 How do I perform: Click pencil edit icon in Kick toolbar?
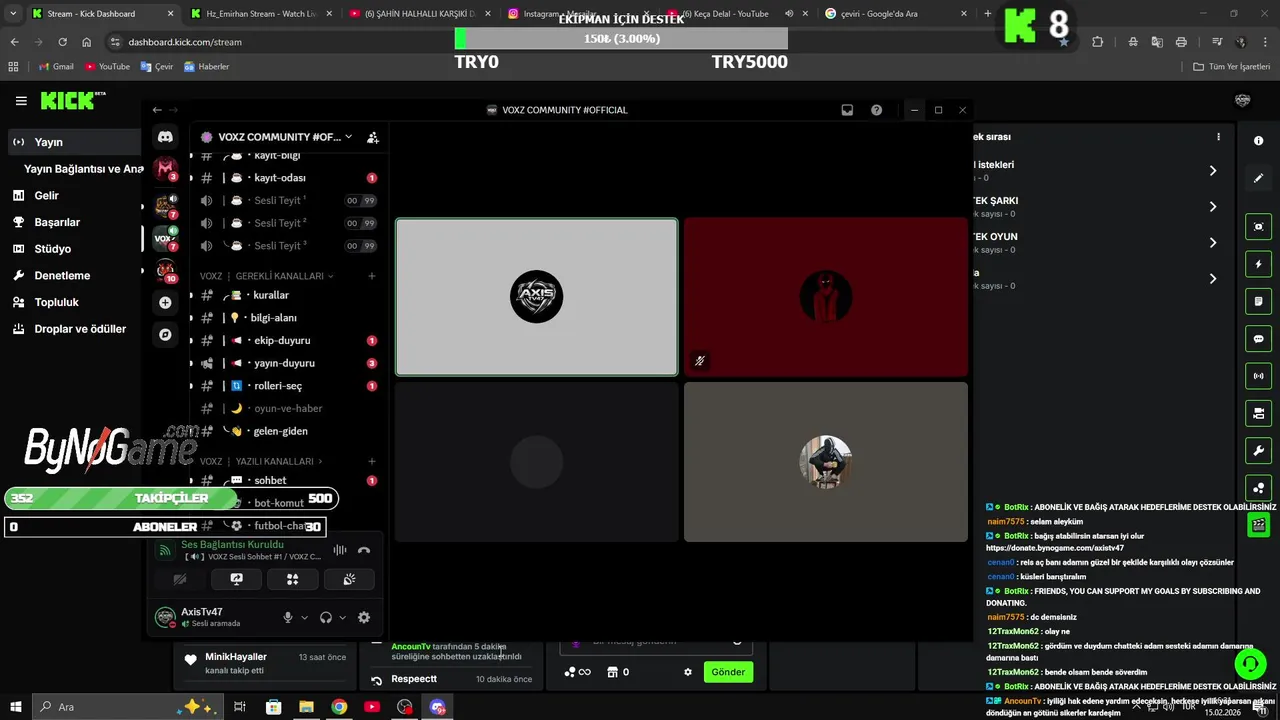(x=1258, y=178)
